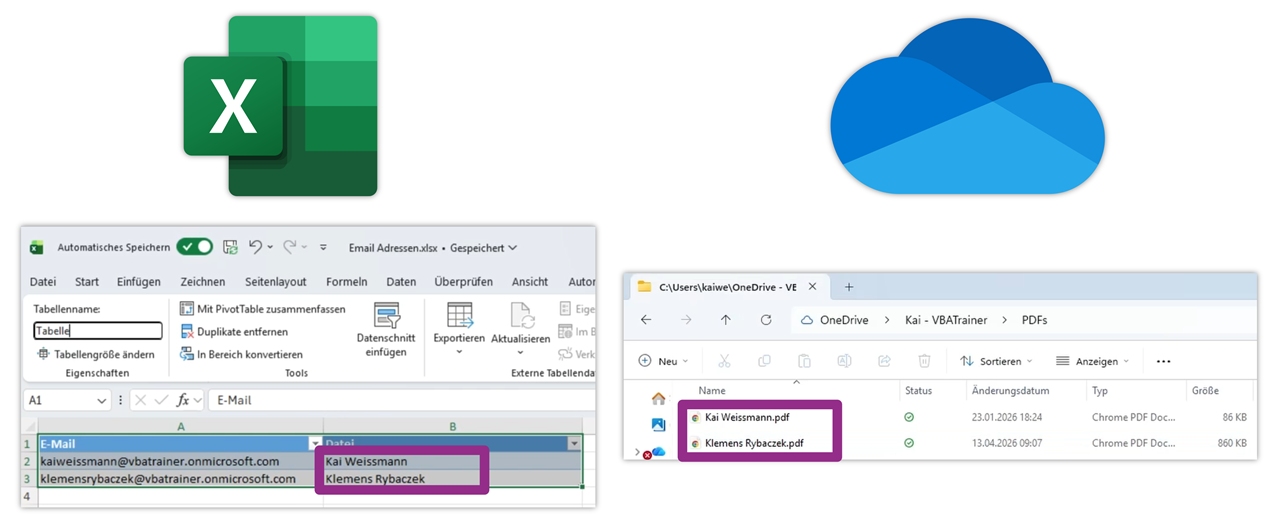Click Kai - VBATrainer in breadcrumb
Image resolution: width=1280 pixels, height=520 pixels.
(x=946, y=320)
